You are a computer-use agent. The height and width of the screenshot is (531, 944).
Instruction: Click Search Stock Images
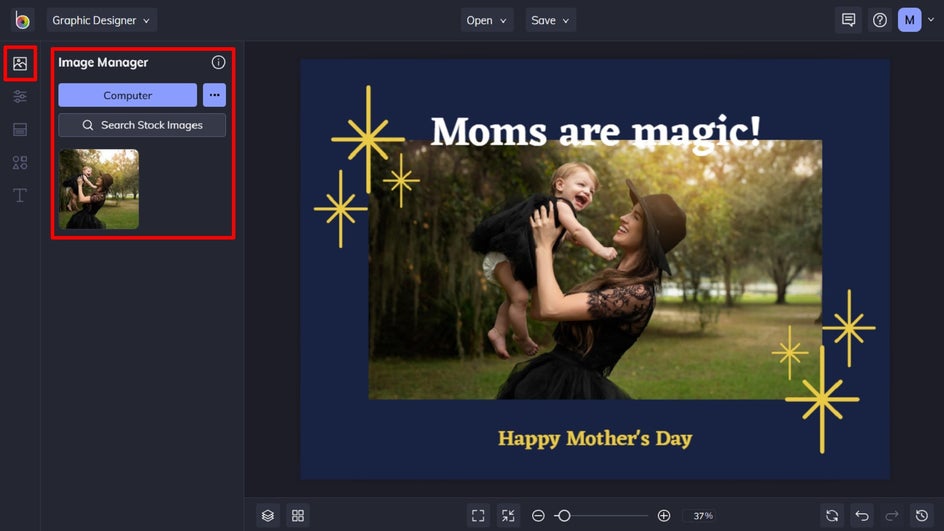point(142,125)
